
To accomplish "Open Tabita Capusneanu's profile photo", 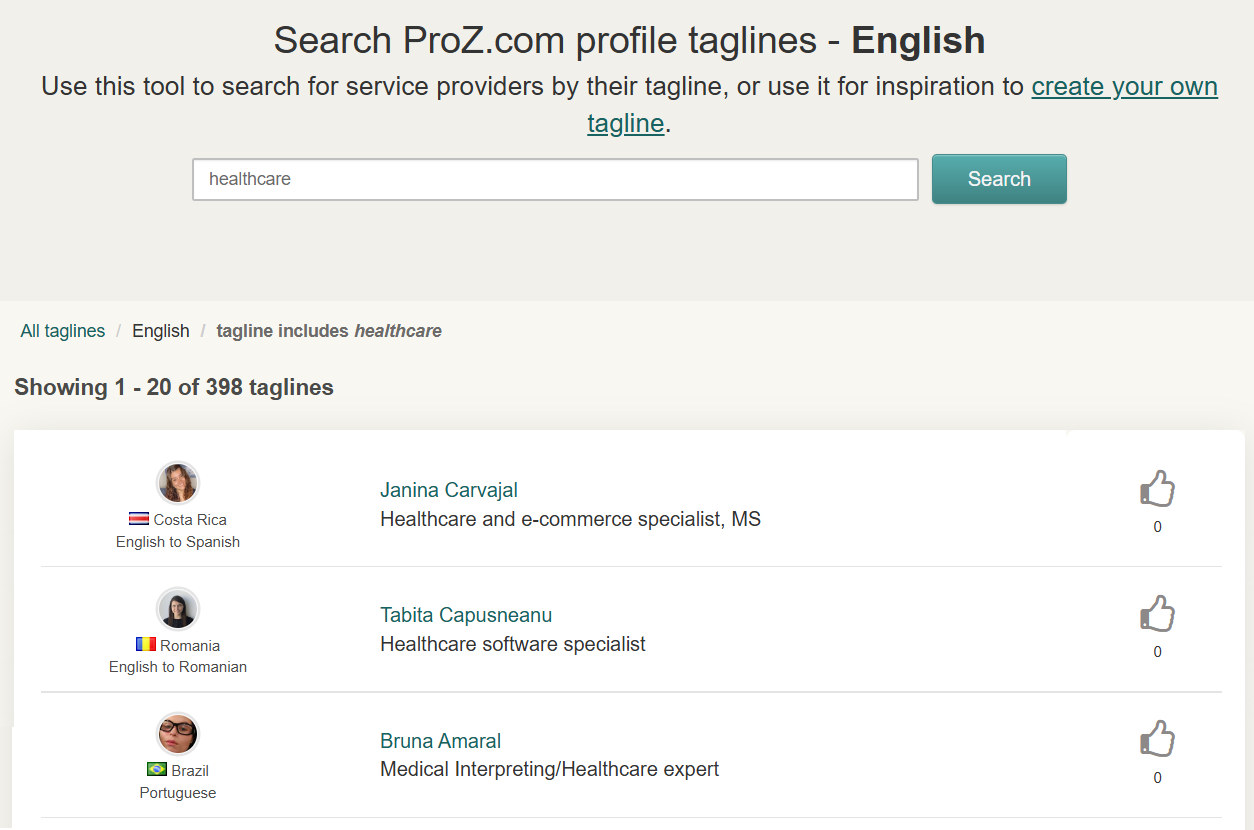I will (178, 609).
